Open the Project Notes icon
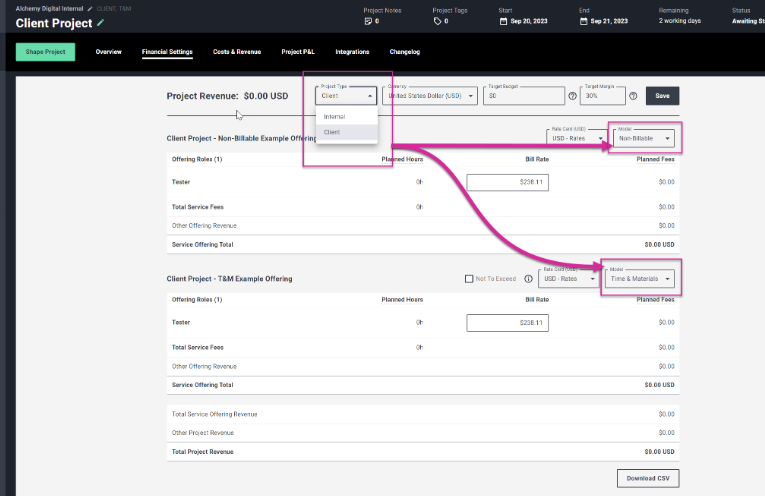This screenshot has width=765, height=496. point(368,21)
